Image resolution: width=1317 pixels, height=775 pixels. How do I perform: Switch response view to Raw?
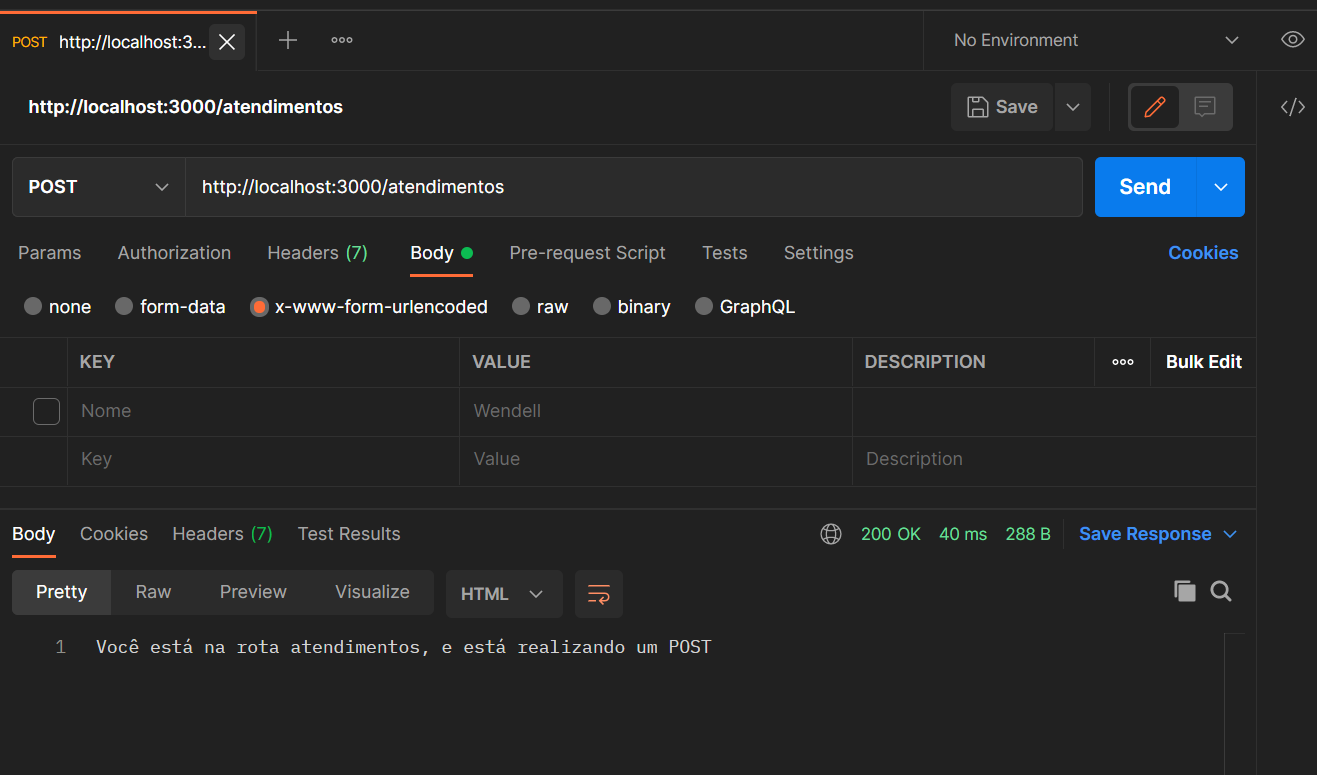(153, 592)
